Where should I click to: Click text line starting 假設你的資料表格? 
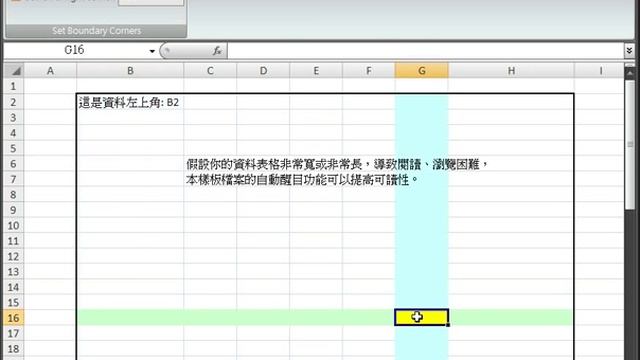[x=337, y=164]
